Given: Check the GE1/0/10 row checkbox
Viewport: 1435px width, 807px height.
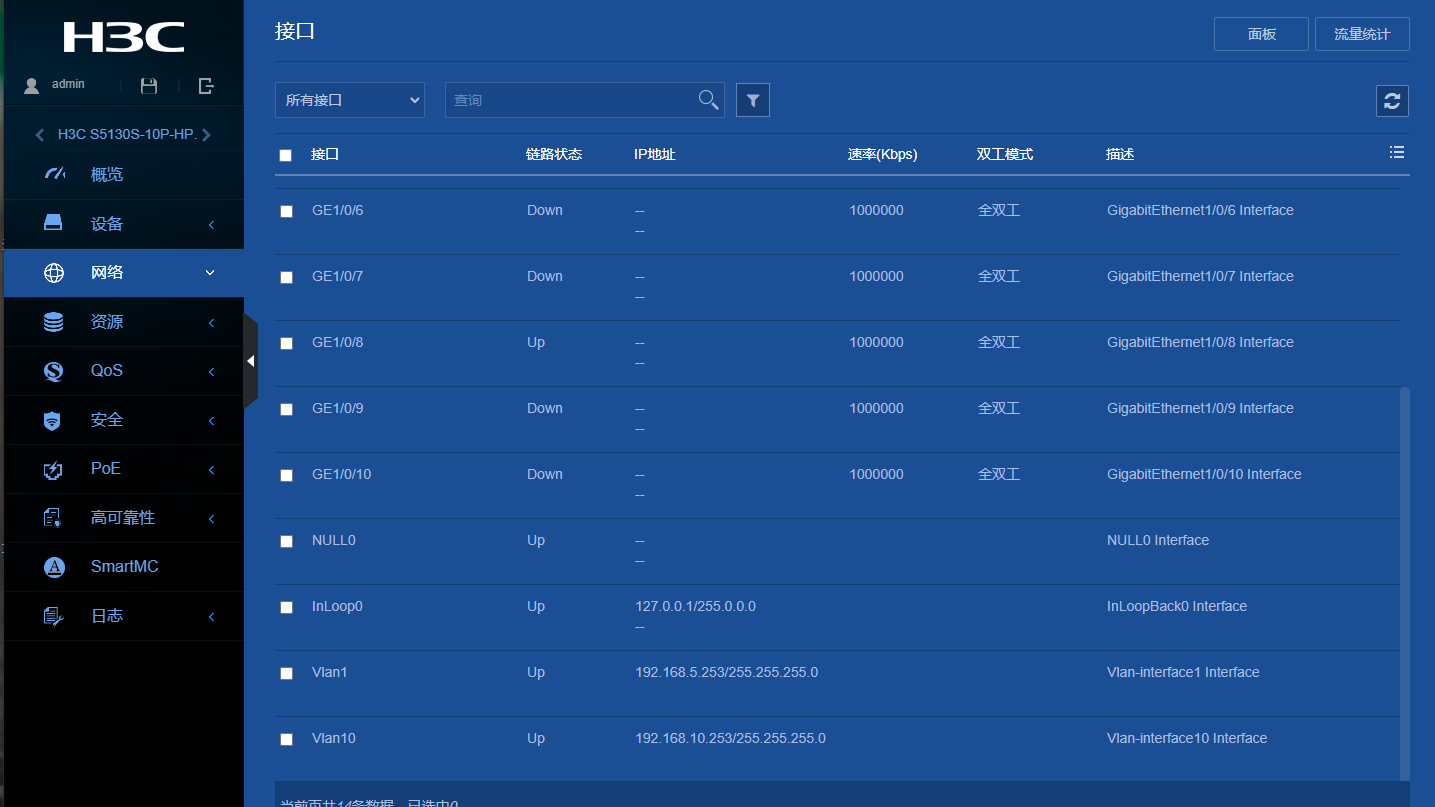Looking at the screenshot, I should 287,475.
